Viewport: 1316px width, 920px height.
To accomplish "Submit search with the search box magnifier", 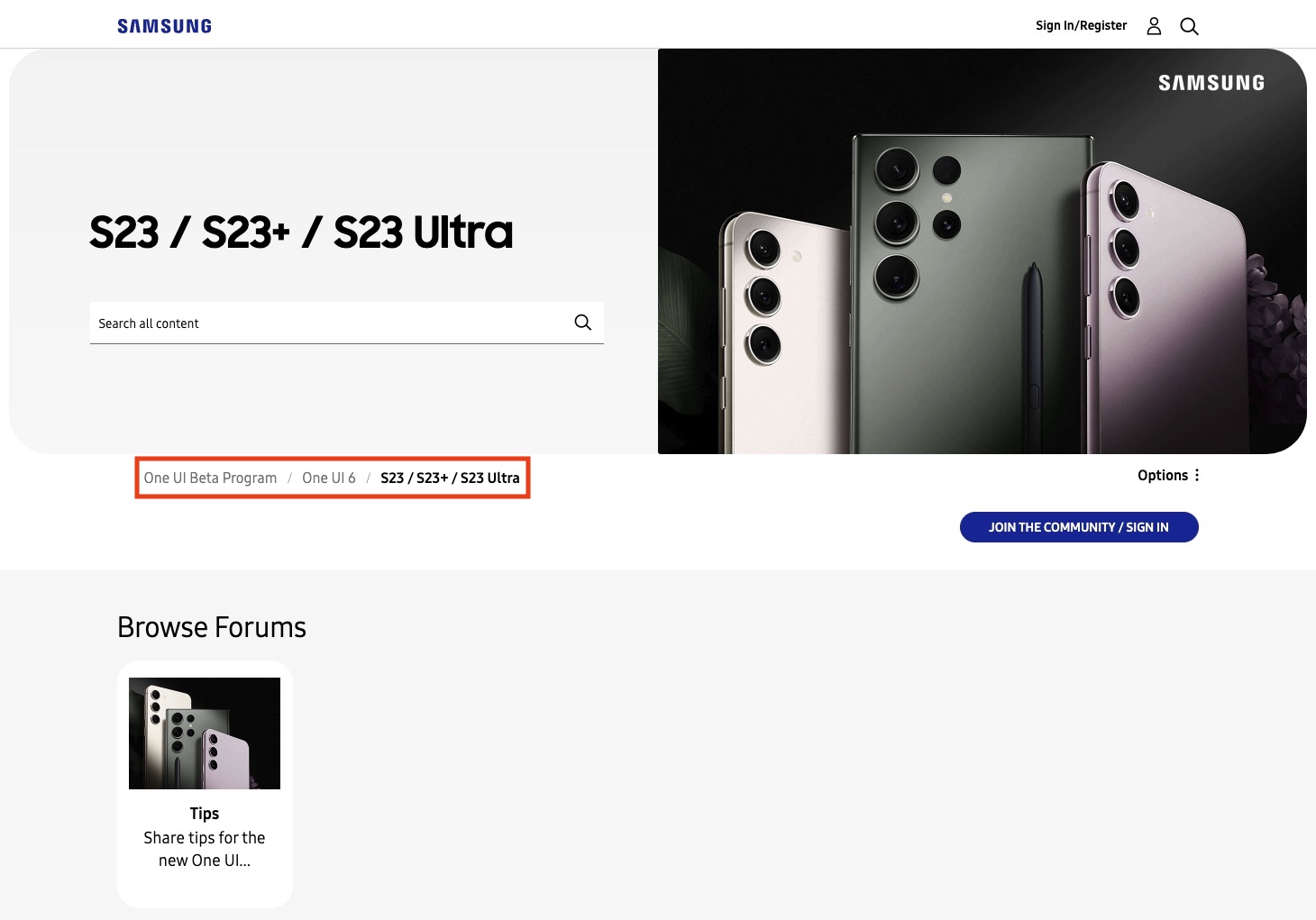I will (x=582, y=323).
